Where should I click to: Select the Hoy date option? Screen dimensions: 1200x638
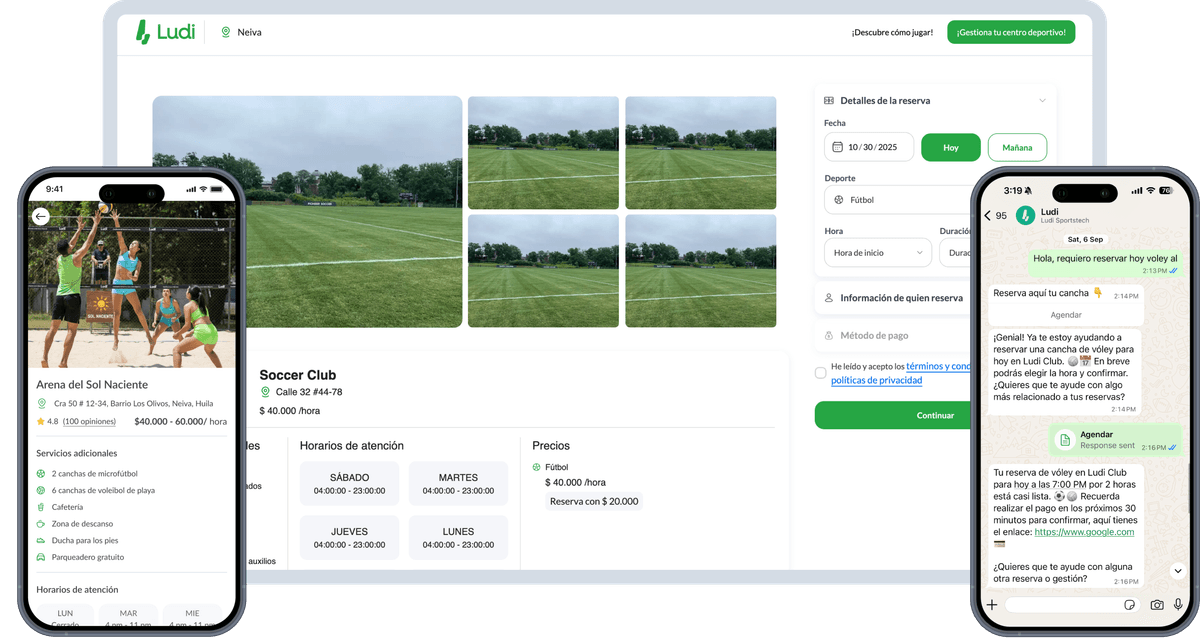[x=950, y=147]
